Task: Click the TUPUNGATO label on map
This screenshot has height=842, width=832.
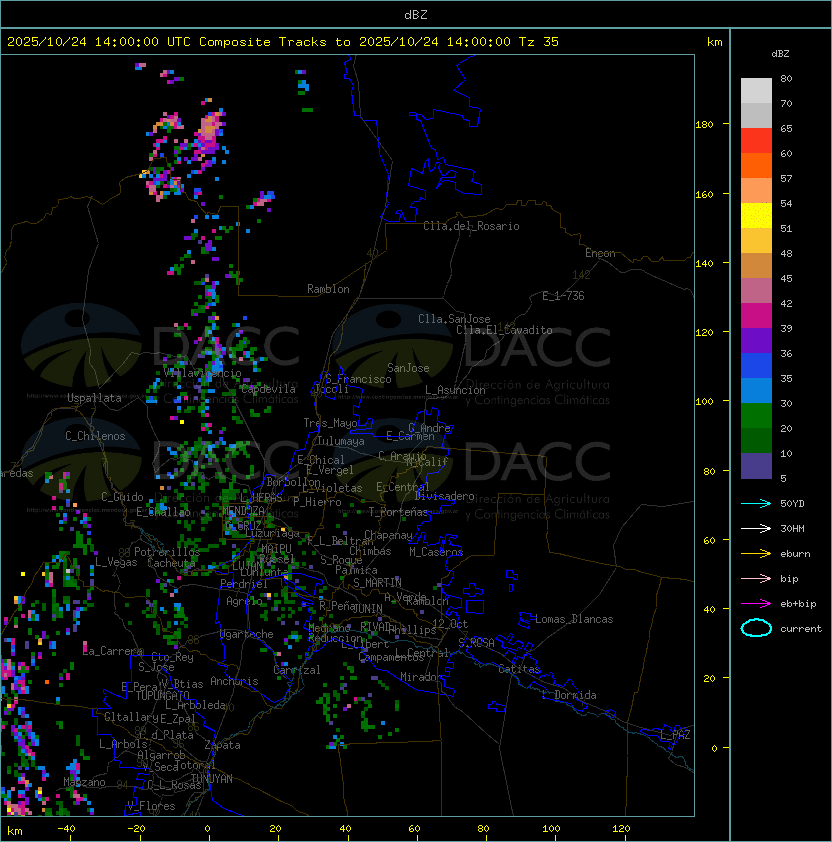Action: [162, 695]
